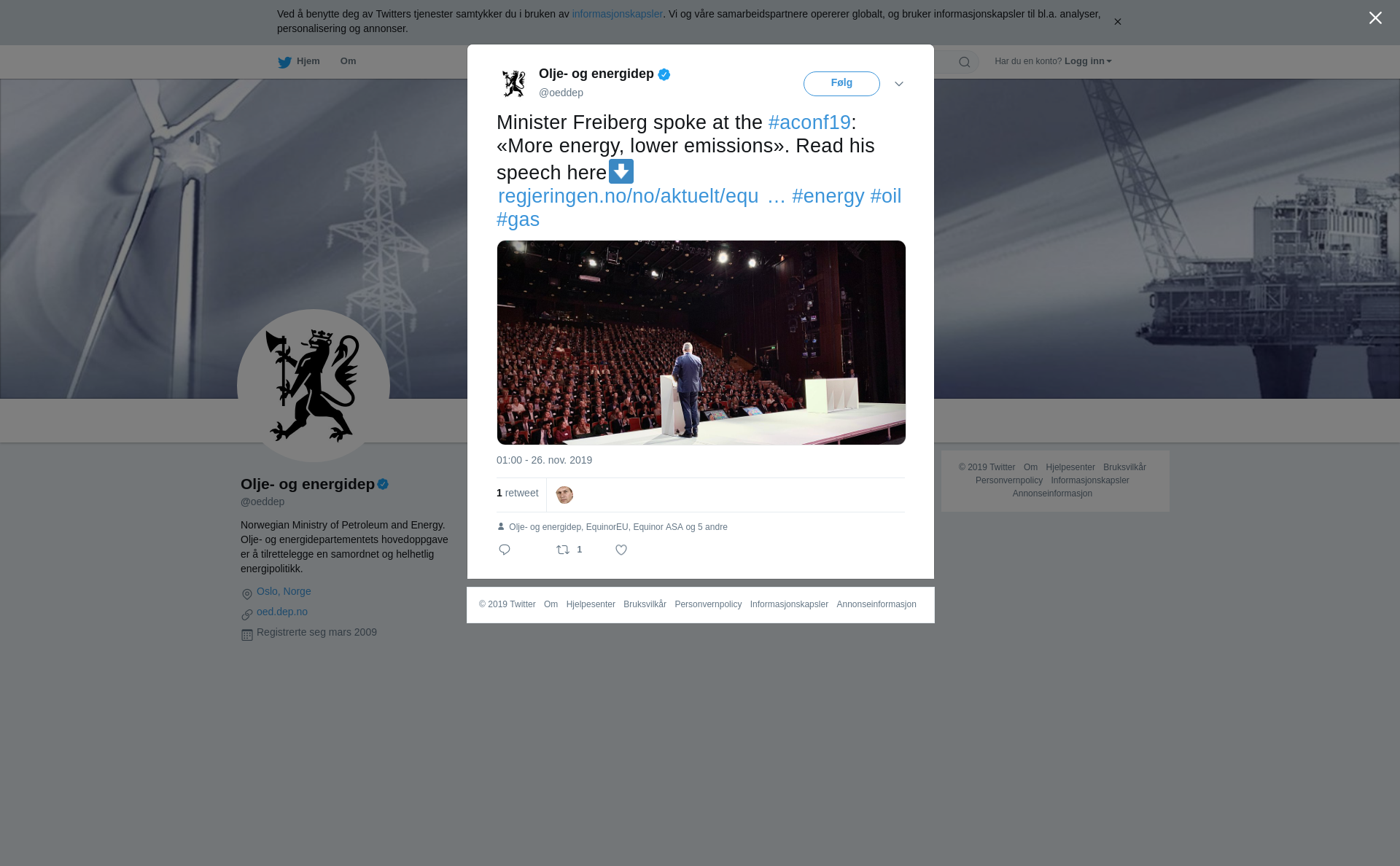
Task: Click the informasjonskapsler link in banner
Action: 617,14
